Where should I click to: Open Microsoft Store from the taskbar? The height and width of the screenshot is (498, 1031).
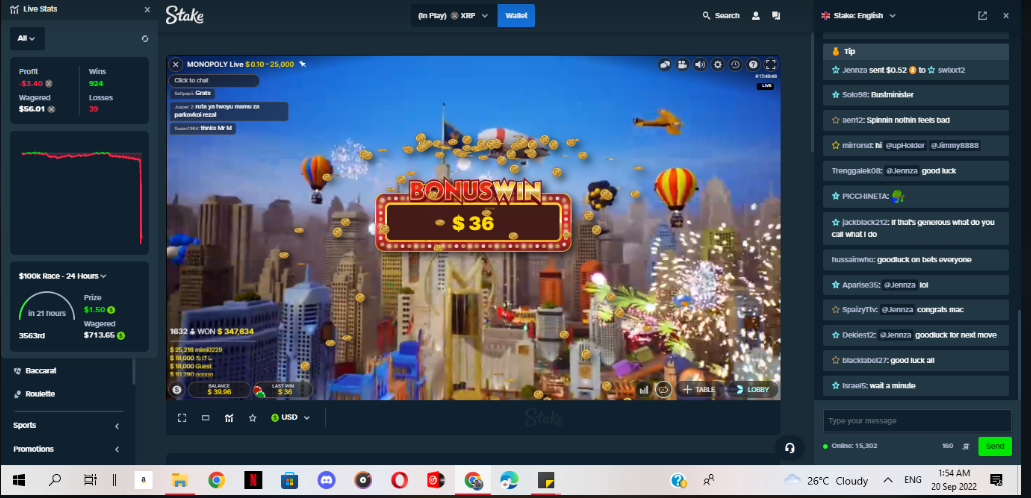click(x=289, y=481)
